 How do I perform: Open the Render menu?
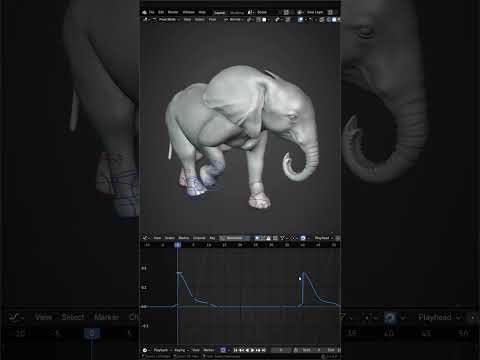tap(173, 12)
